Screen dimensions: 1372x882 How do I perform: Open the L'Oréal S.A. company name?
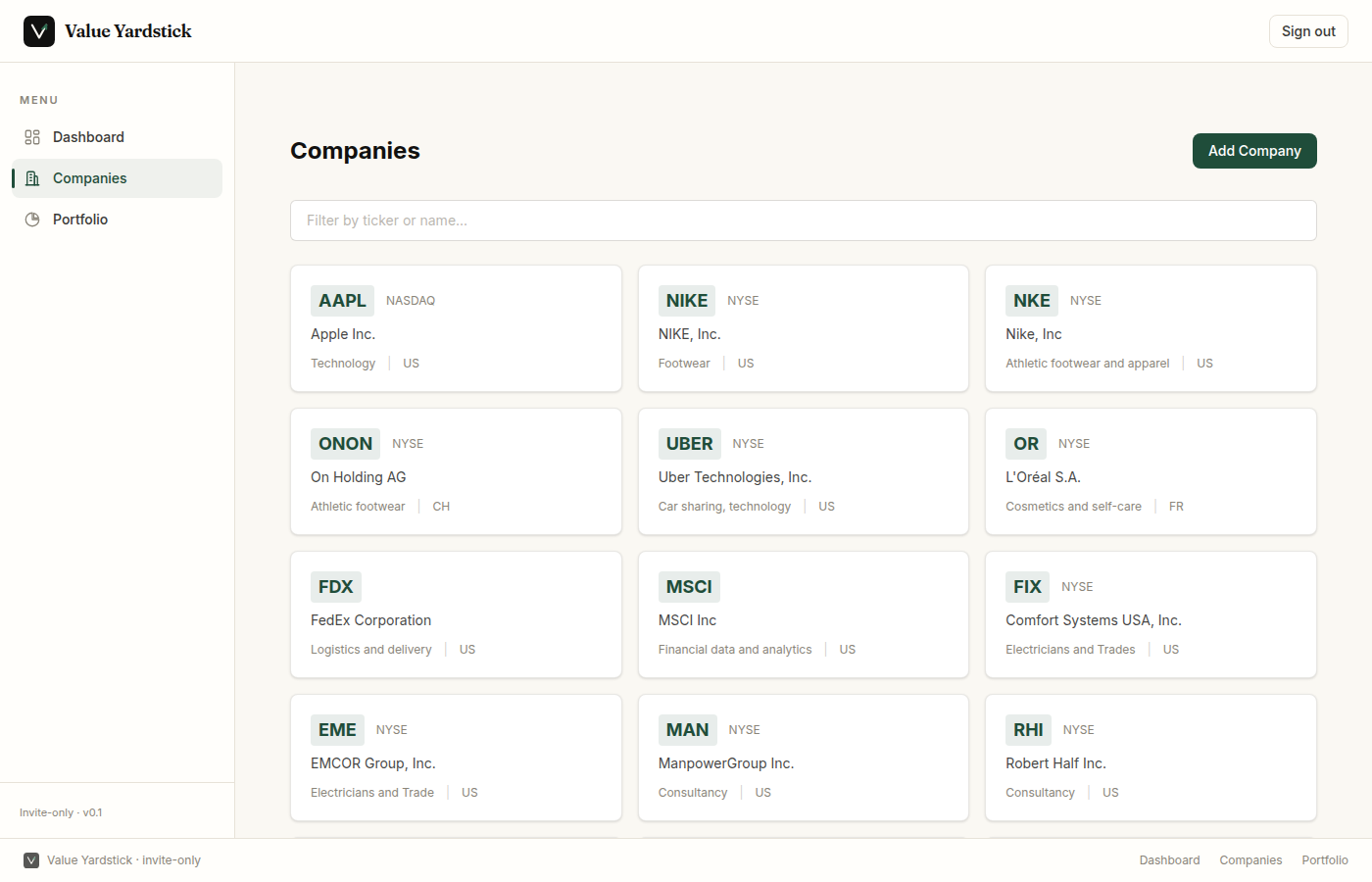coord(1043,477)
